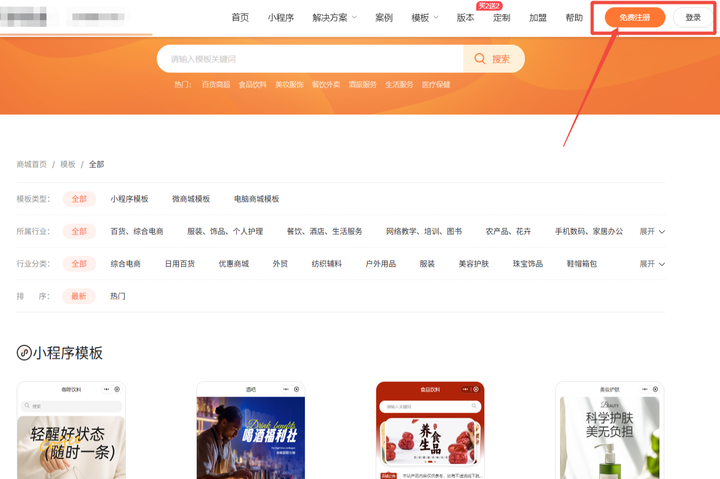Select 全部 in 模板类型 filter
This screenshot has height=479, width=720.
(x=79, y=199)
